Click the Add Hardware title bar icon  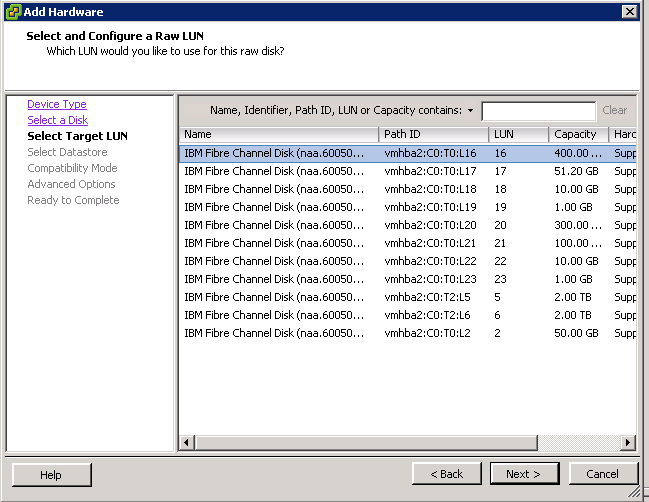13,12
